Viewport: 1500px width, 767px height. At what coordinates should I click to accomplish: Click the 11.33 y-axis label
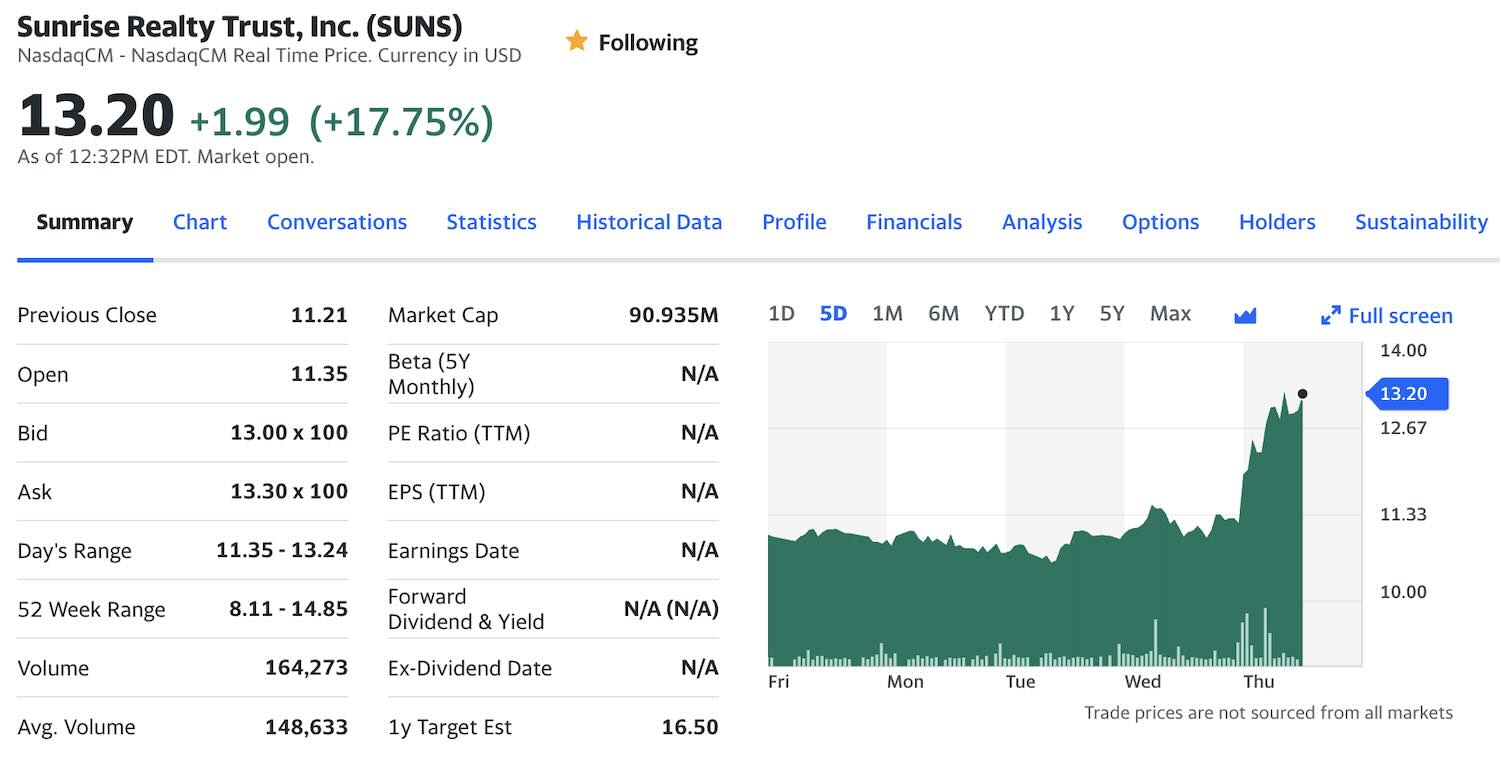point(1403,514)
